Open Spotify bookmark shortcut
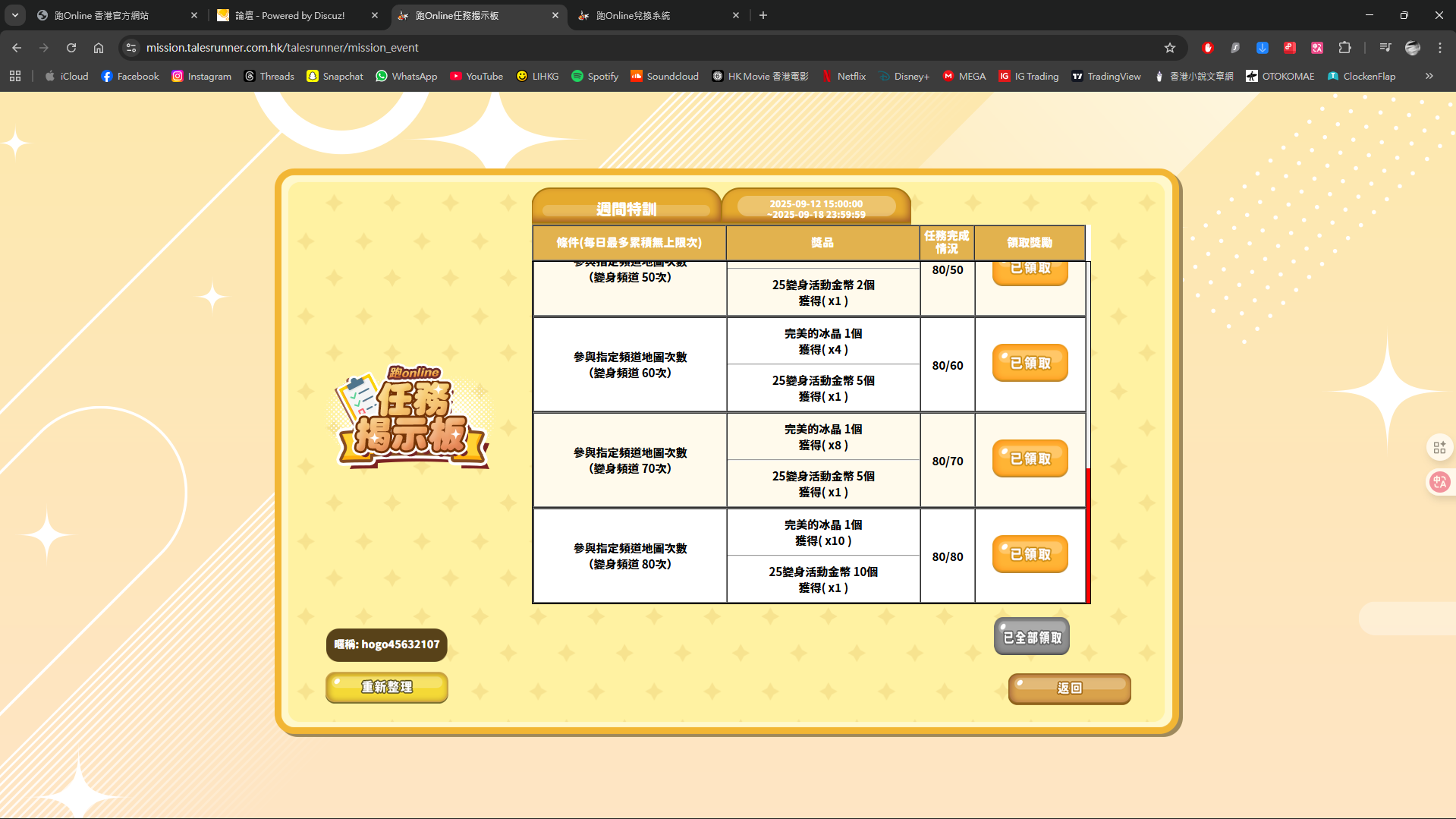 click(595, 76)
